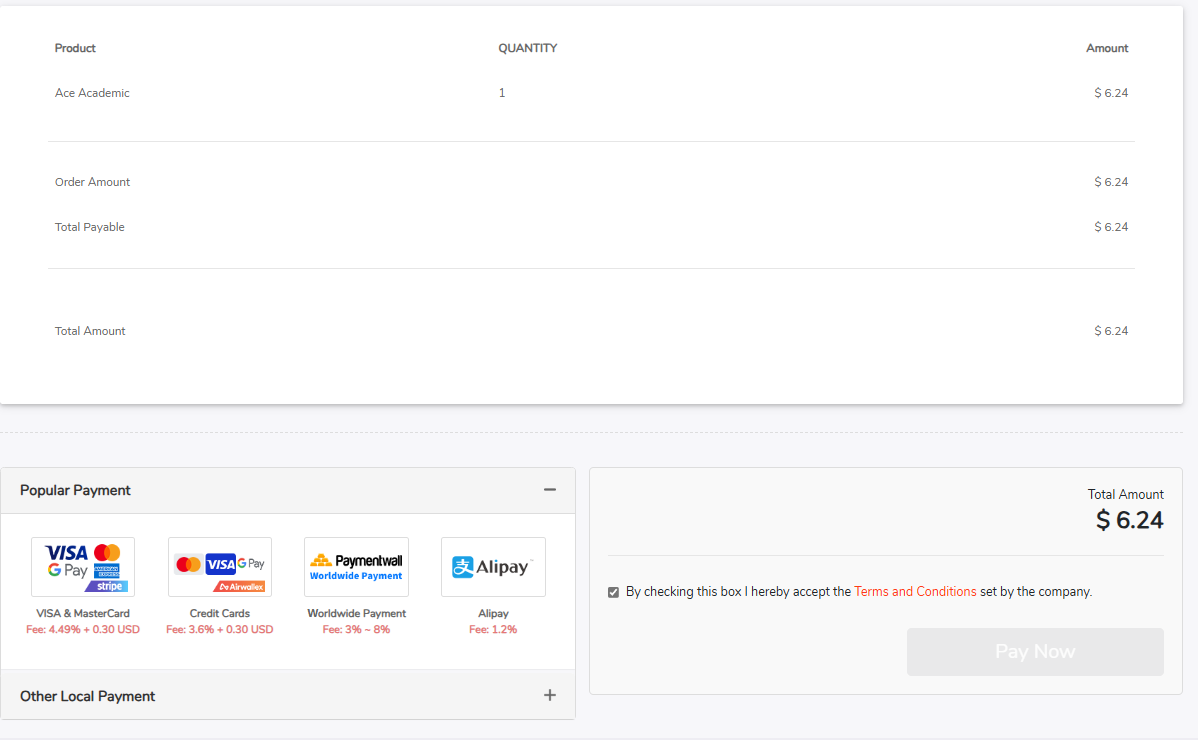Collapse the Popular Payment section header
The width and height of the screenshot is (1198, 740).
pyautogui.click(x=76, y=490)
